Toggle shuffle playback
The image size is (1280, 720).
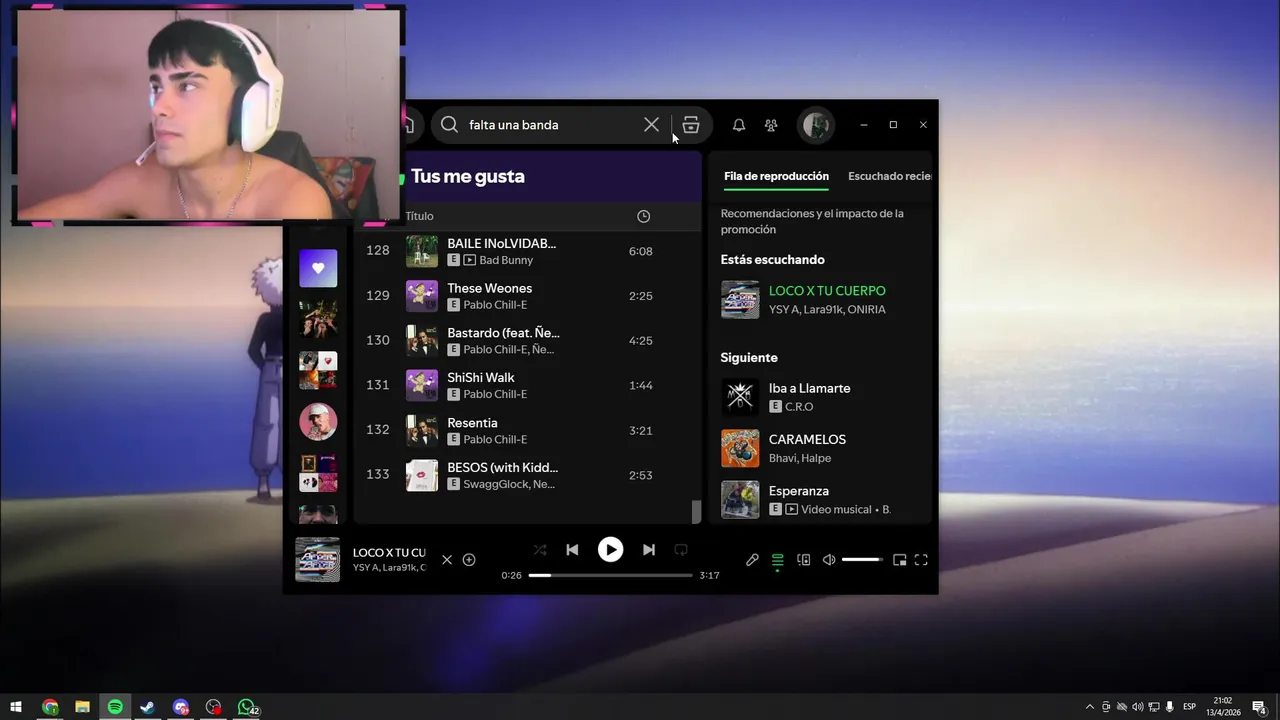(540, 550)
